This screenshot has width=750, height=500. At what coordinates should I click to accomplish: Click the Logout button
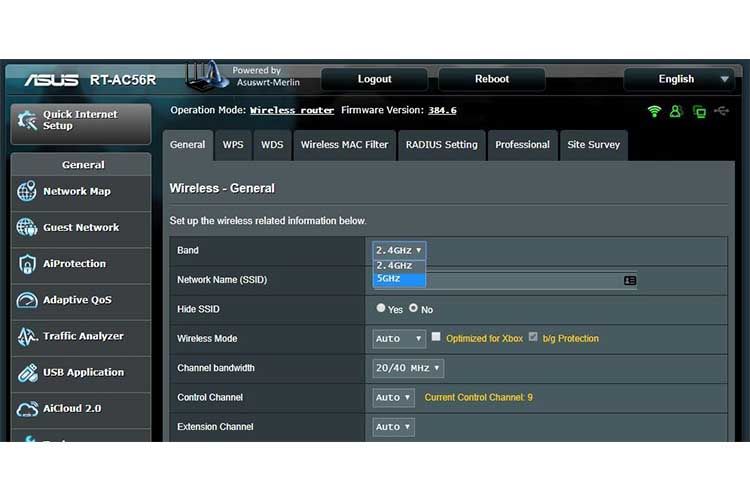point(375,79)
